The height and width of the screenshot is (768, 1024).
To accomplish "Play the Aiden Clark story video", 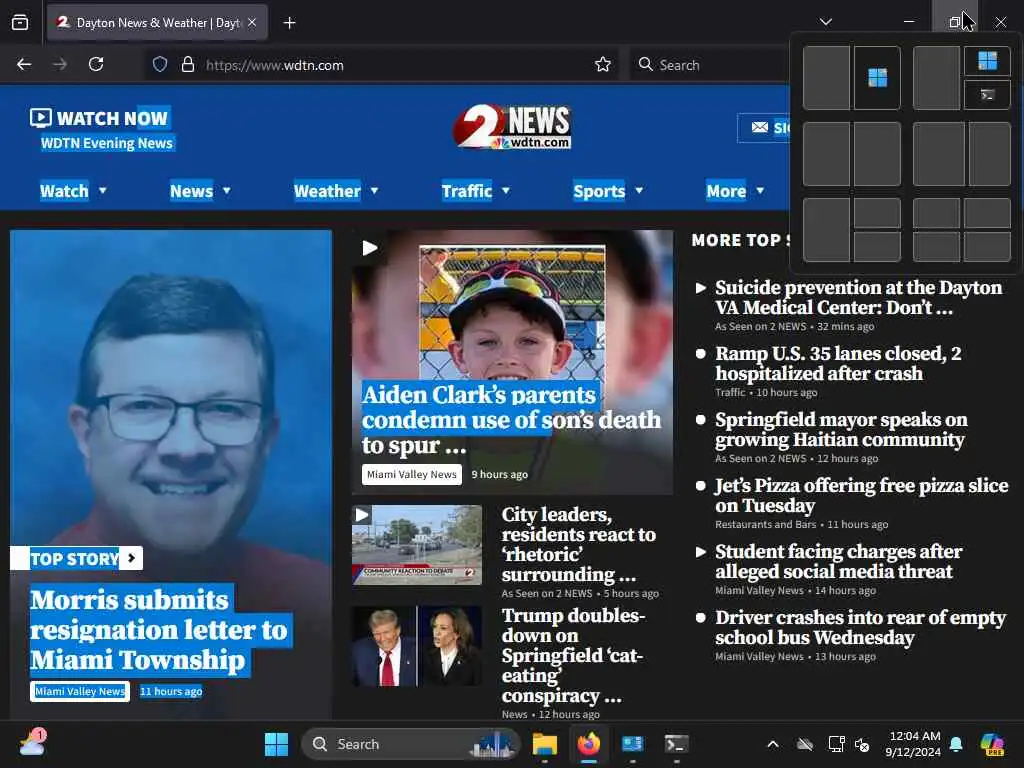I will click(370, 248).
